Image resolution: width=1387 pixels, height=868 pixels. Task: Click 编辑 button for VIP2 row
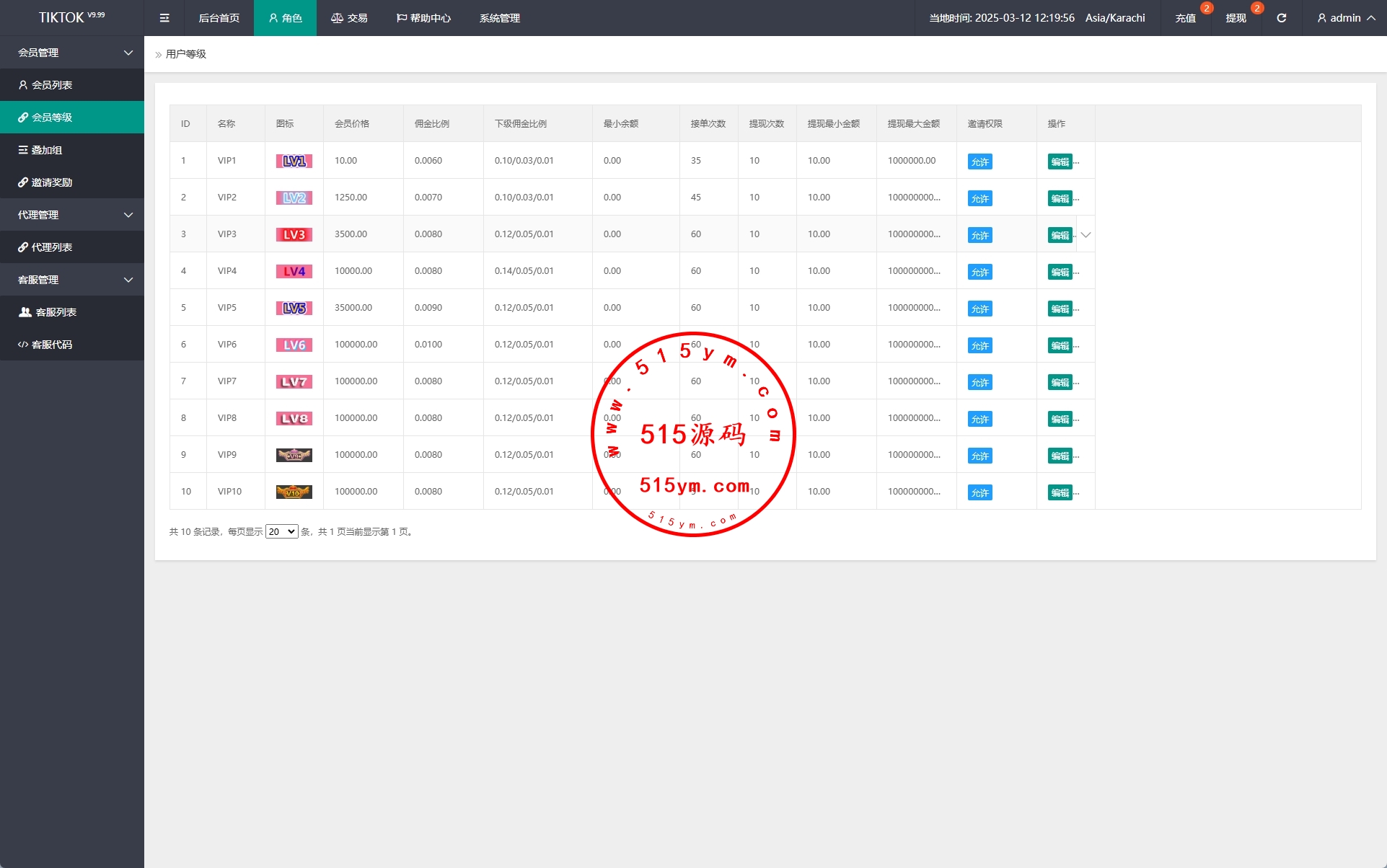point(1060,198)
